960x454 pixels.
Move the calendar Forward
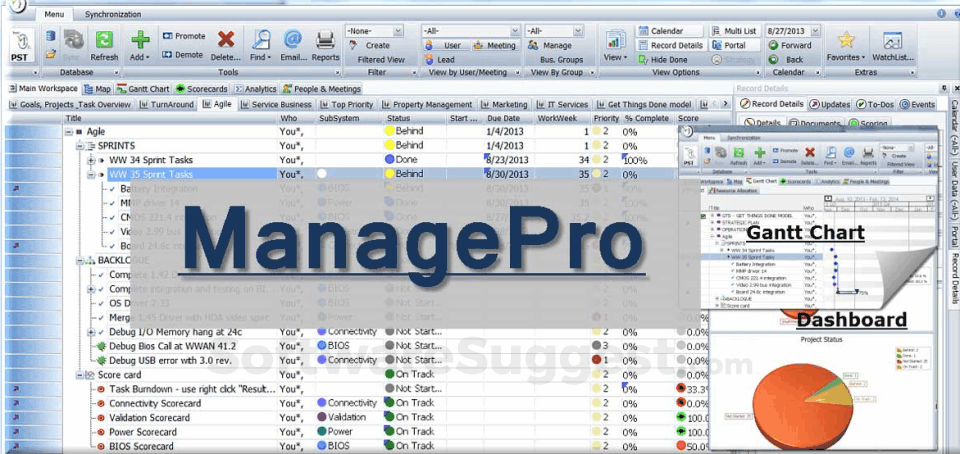(x=790, y=45)
